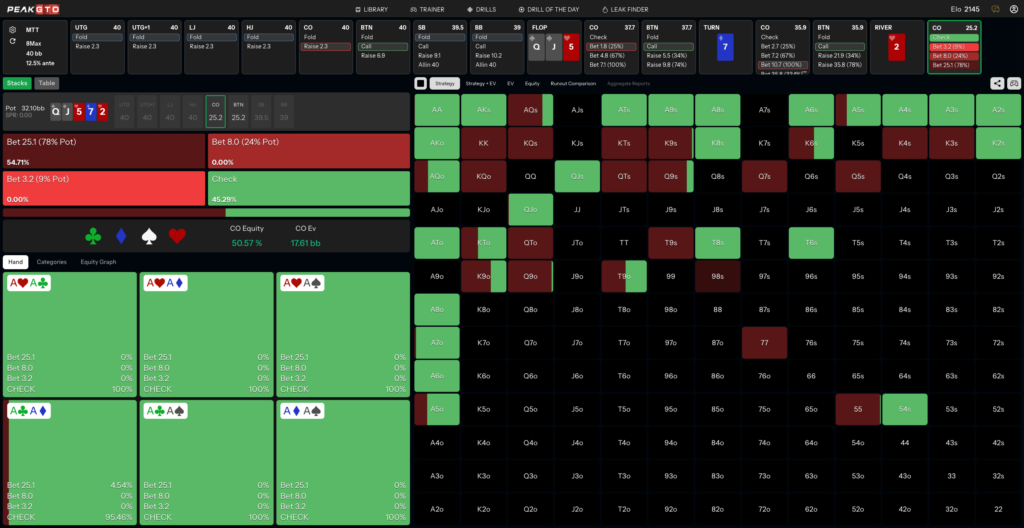This screenshot has height=528, width=1024.
Task: Choose Bet 3.2 (9%) in river CO card
Action: coord(954,46)
